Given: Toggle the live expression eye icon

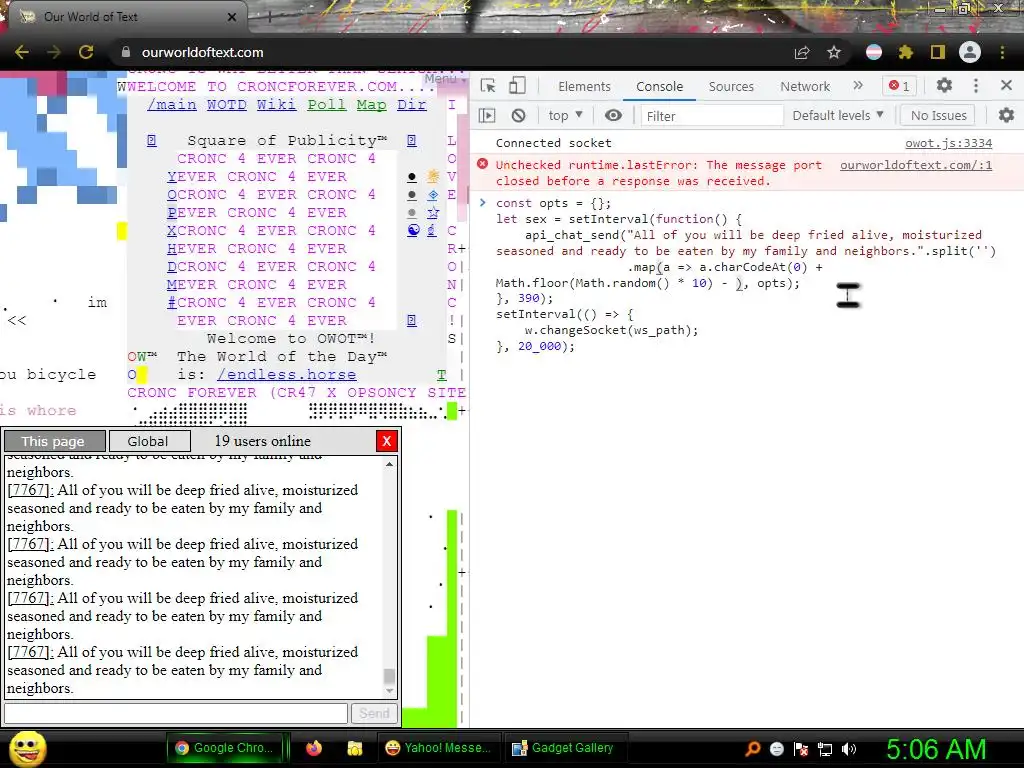Looking at the screenshot, I should pos(613,116).
